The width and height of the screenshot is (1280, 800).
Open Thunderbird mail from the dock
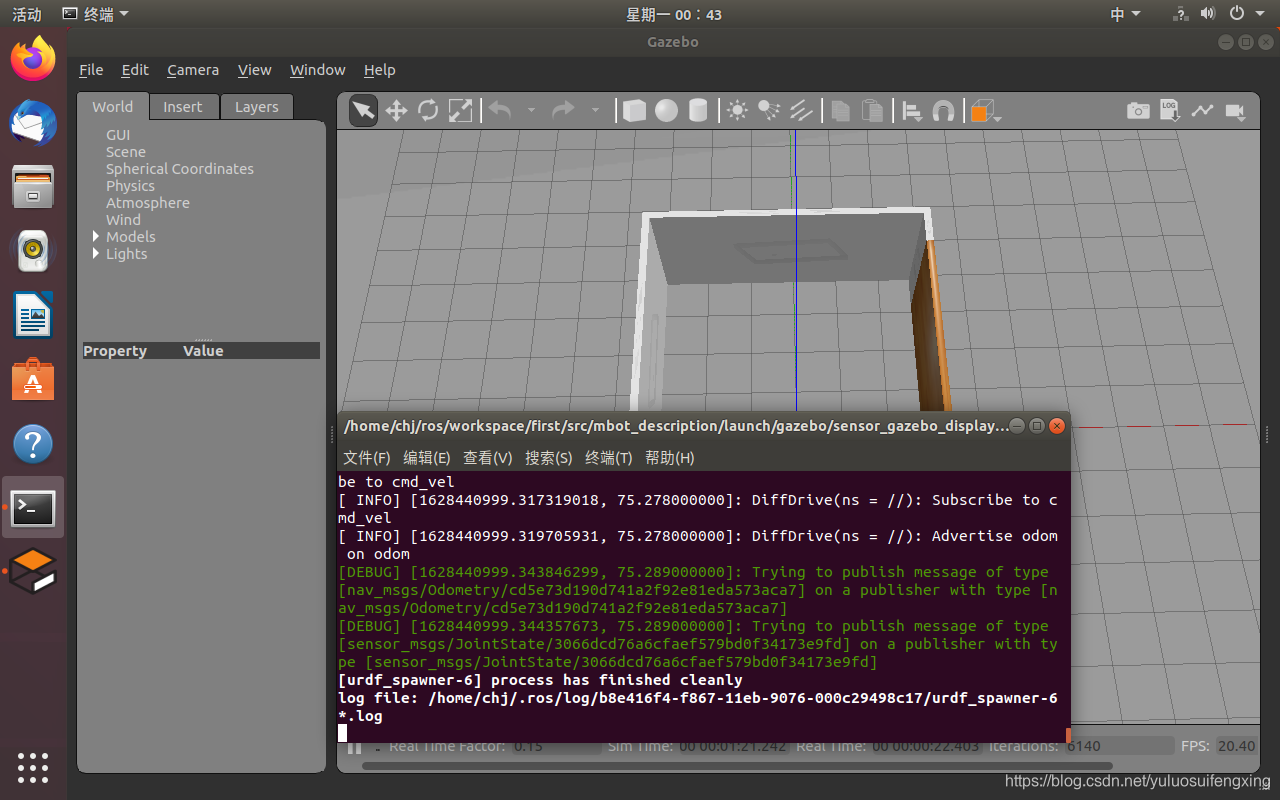[x=33, y=123]
